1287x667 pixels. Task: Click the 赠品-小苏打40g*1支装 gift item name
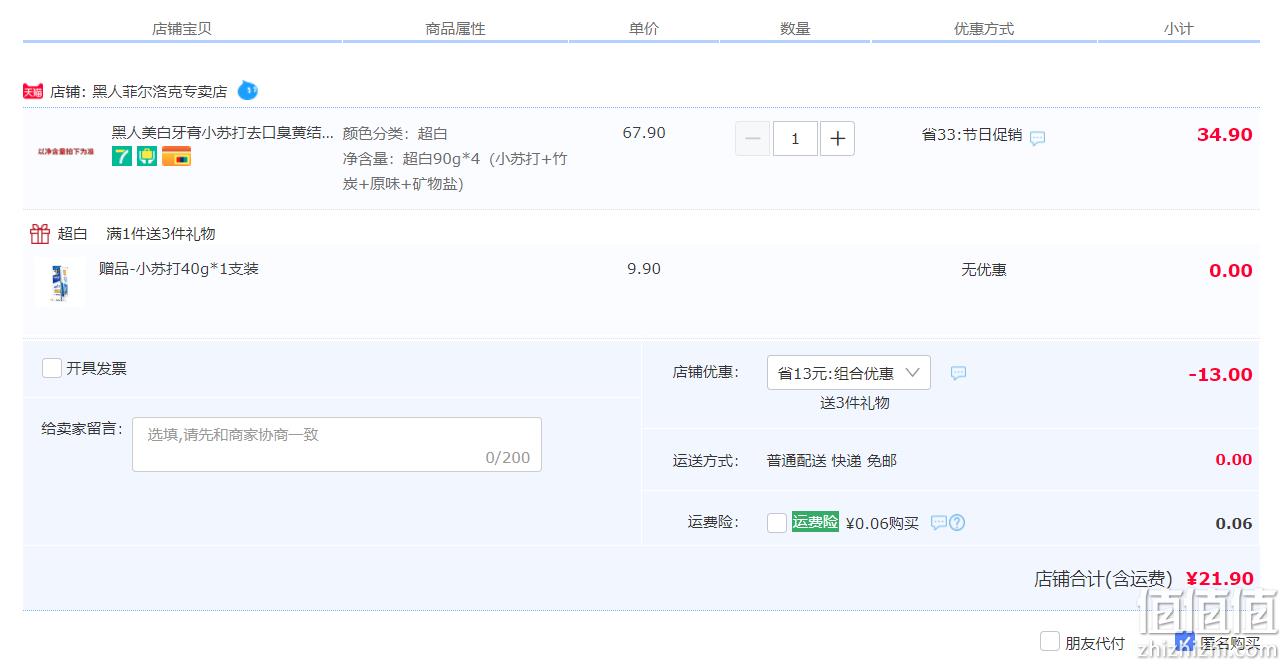(179, 269)
